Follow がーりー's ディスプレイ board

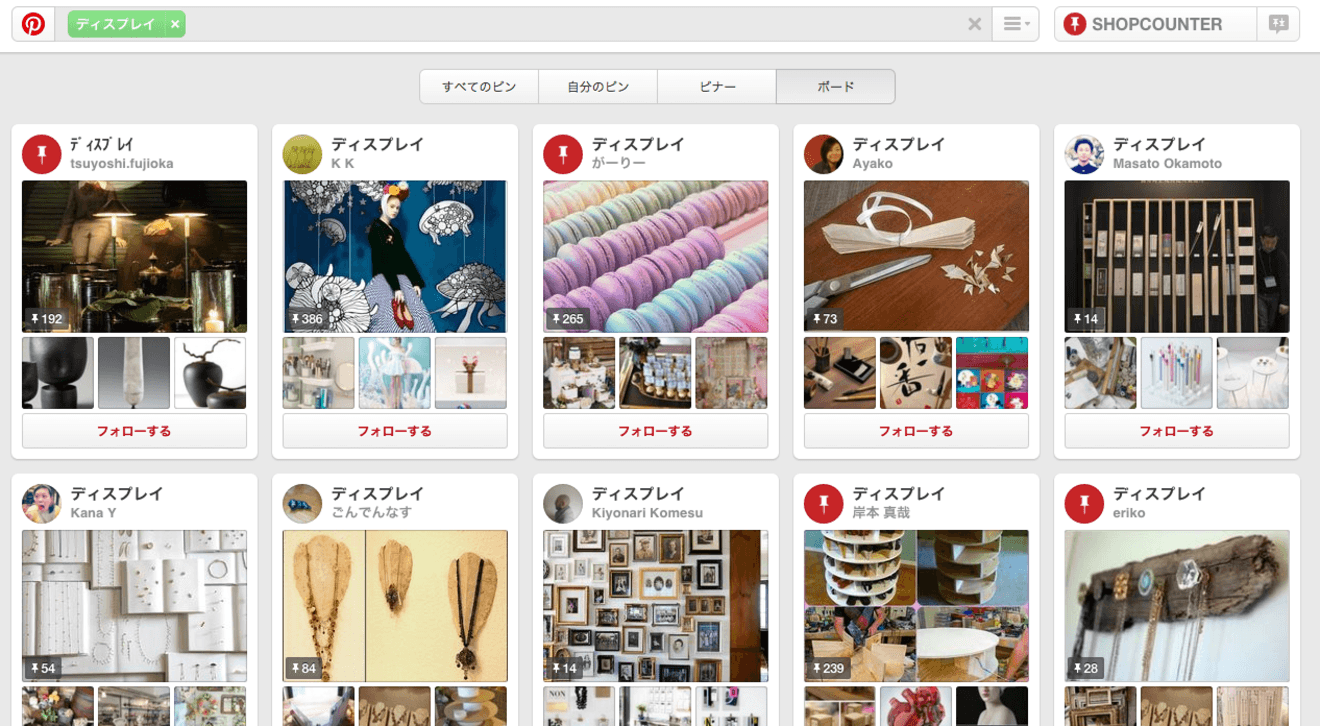(x=655, y=431)
